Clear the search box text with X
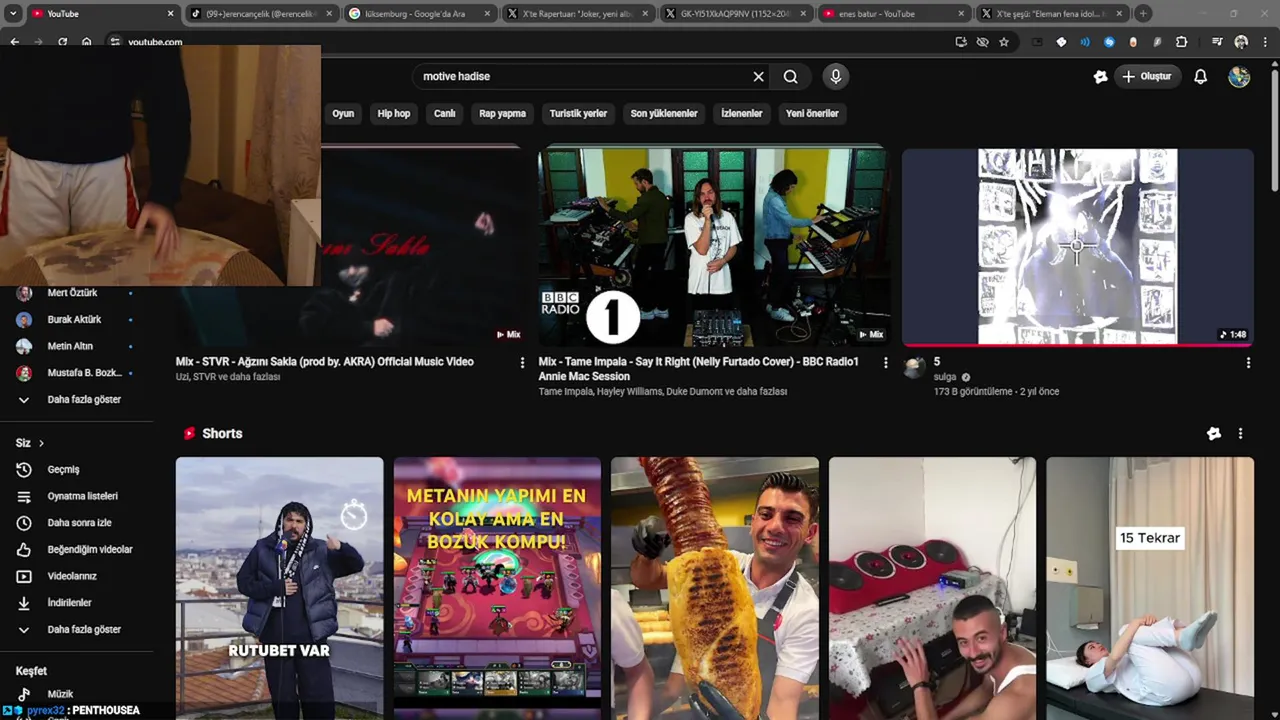Screen dimensions: 1280x720 758,76
